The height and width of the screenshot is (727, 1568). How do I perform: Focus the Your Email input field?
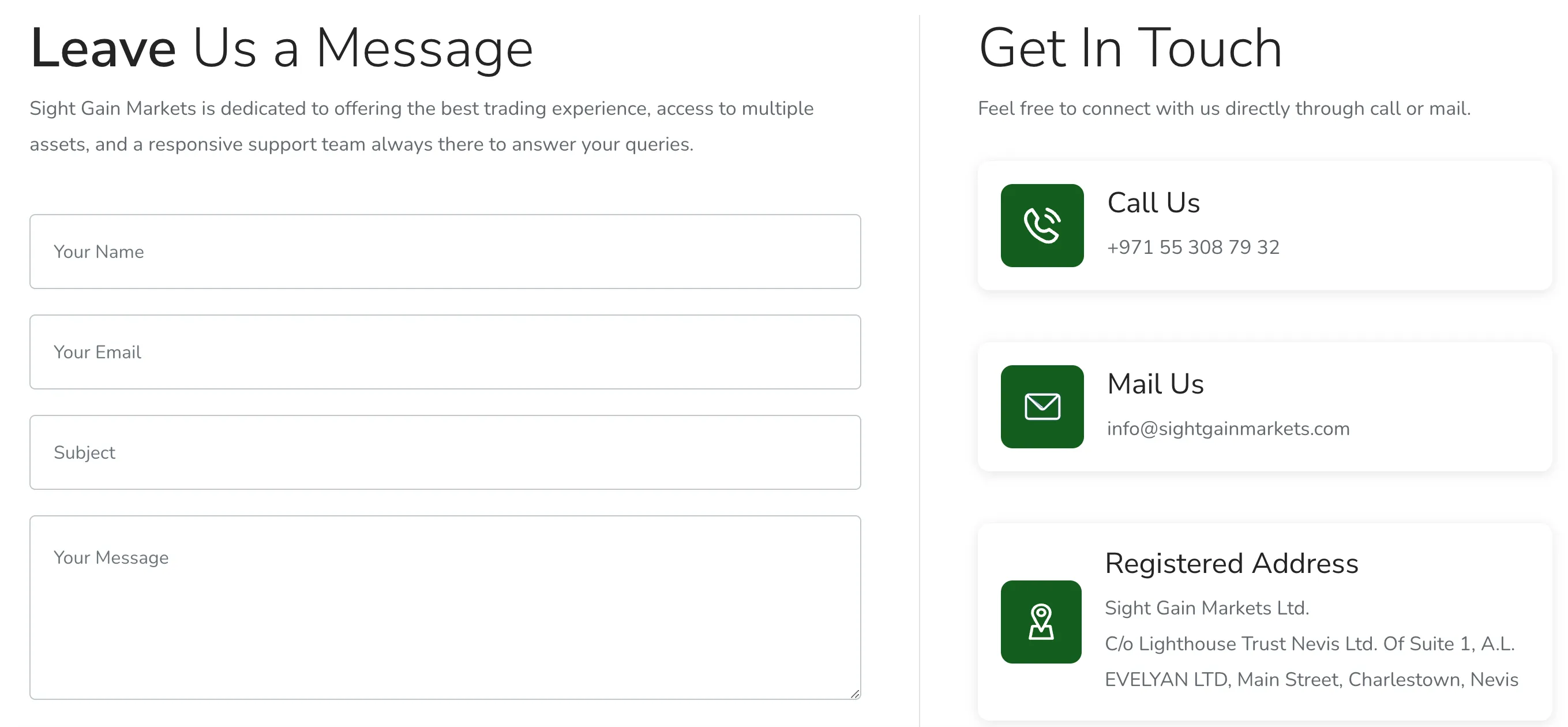click(x=445, y=352)
